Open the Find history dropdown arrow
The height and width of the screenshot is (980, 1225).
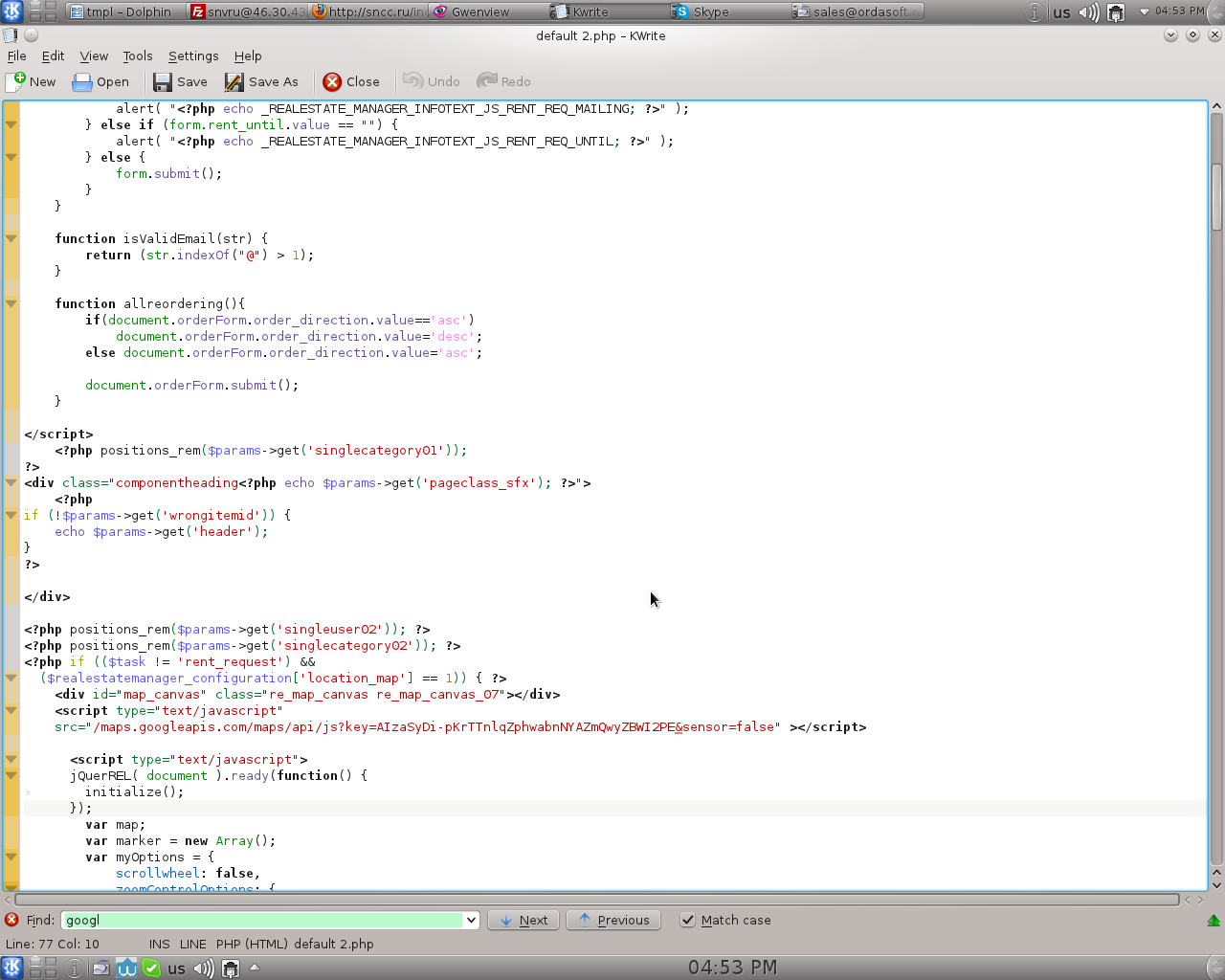(x=471, y=920)
